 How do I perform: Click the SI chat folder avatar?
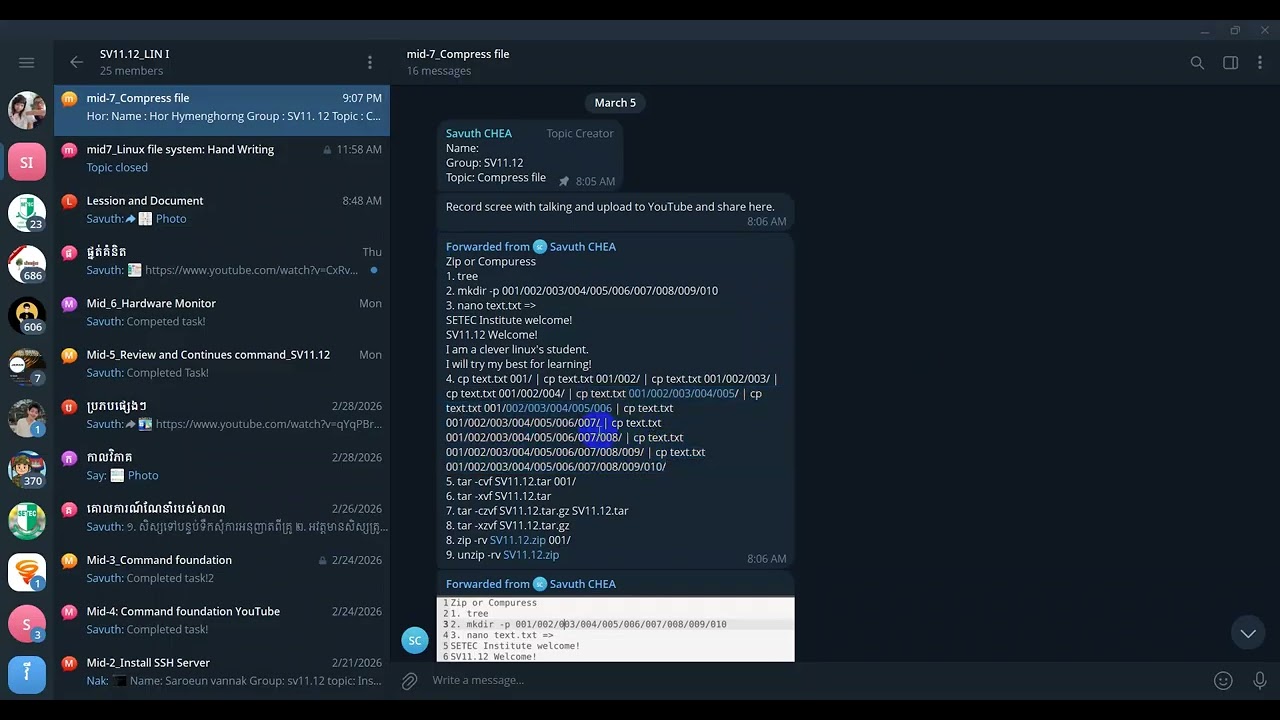pos(27,162)
